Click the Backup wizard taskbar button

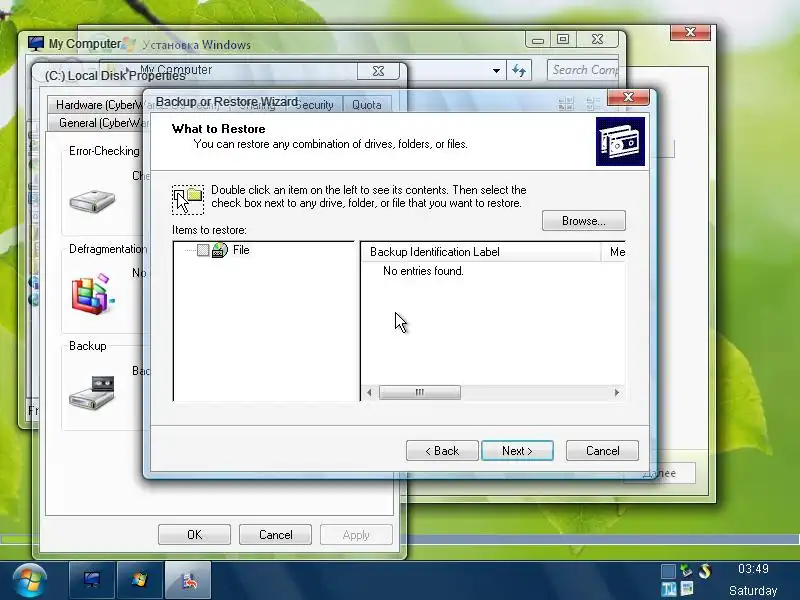188,580
